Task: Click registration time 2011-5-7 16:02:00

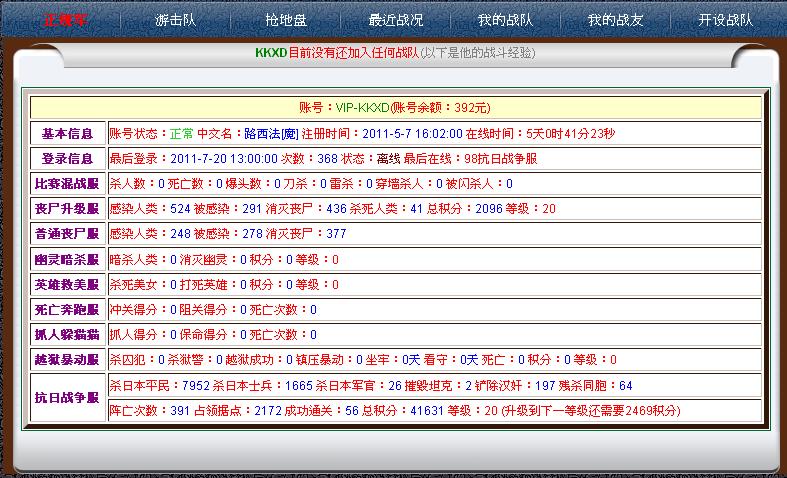Action: point(412,134)
